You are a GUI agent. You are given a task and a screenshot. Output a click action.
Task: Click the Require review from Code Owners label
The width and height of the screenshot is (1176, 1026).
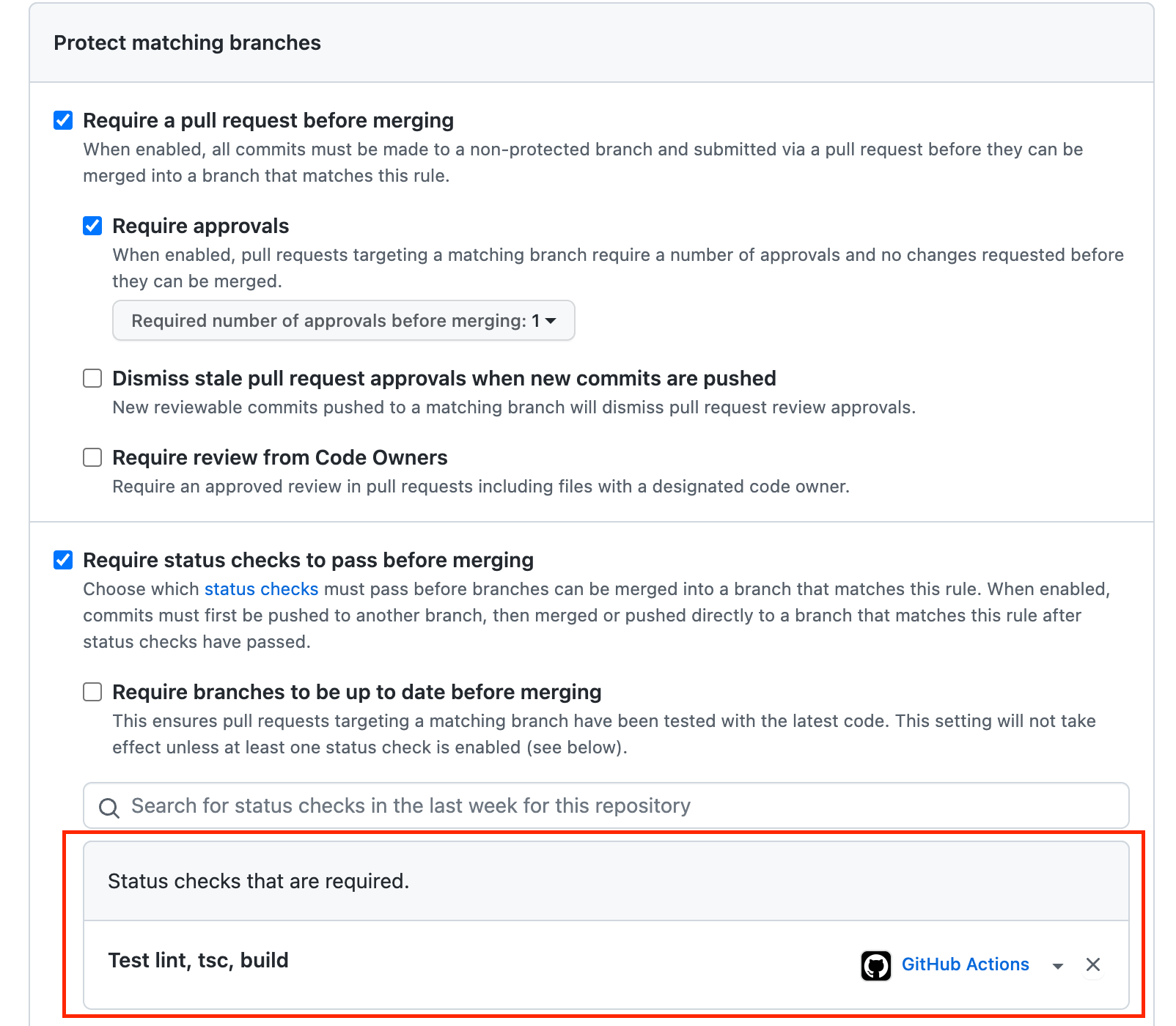(279, 457)
